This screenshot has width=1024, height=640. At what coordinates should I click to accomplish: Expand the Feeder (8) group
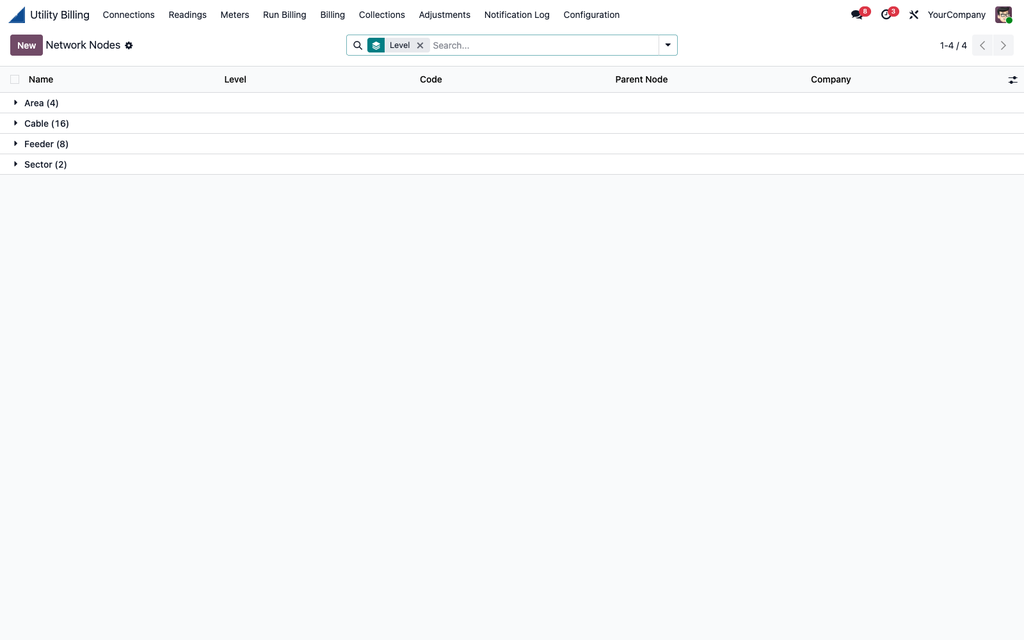tap(512, 144)
